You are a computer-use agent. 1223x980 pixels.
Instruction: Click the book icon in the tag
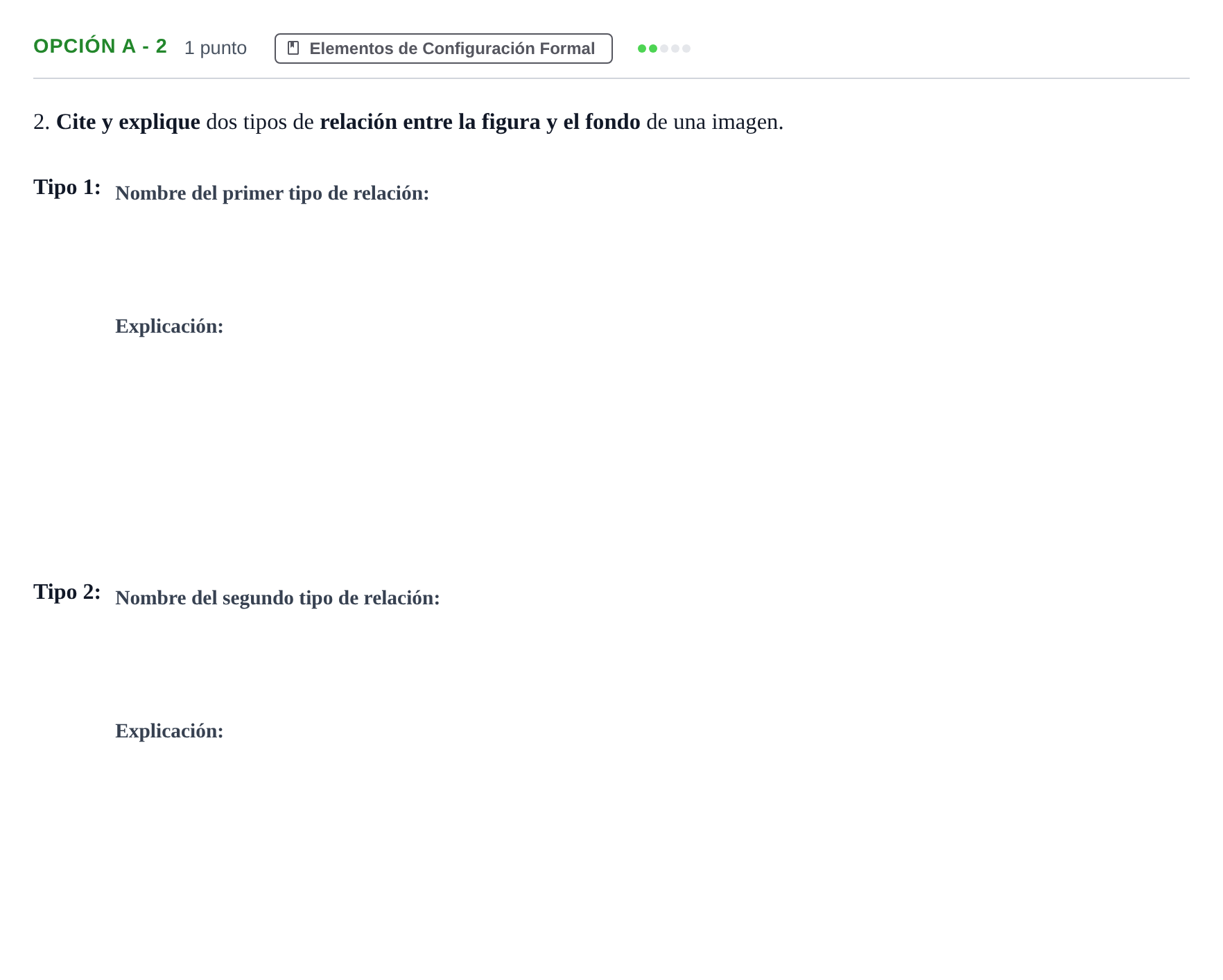click(x=293, y=49)
